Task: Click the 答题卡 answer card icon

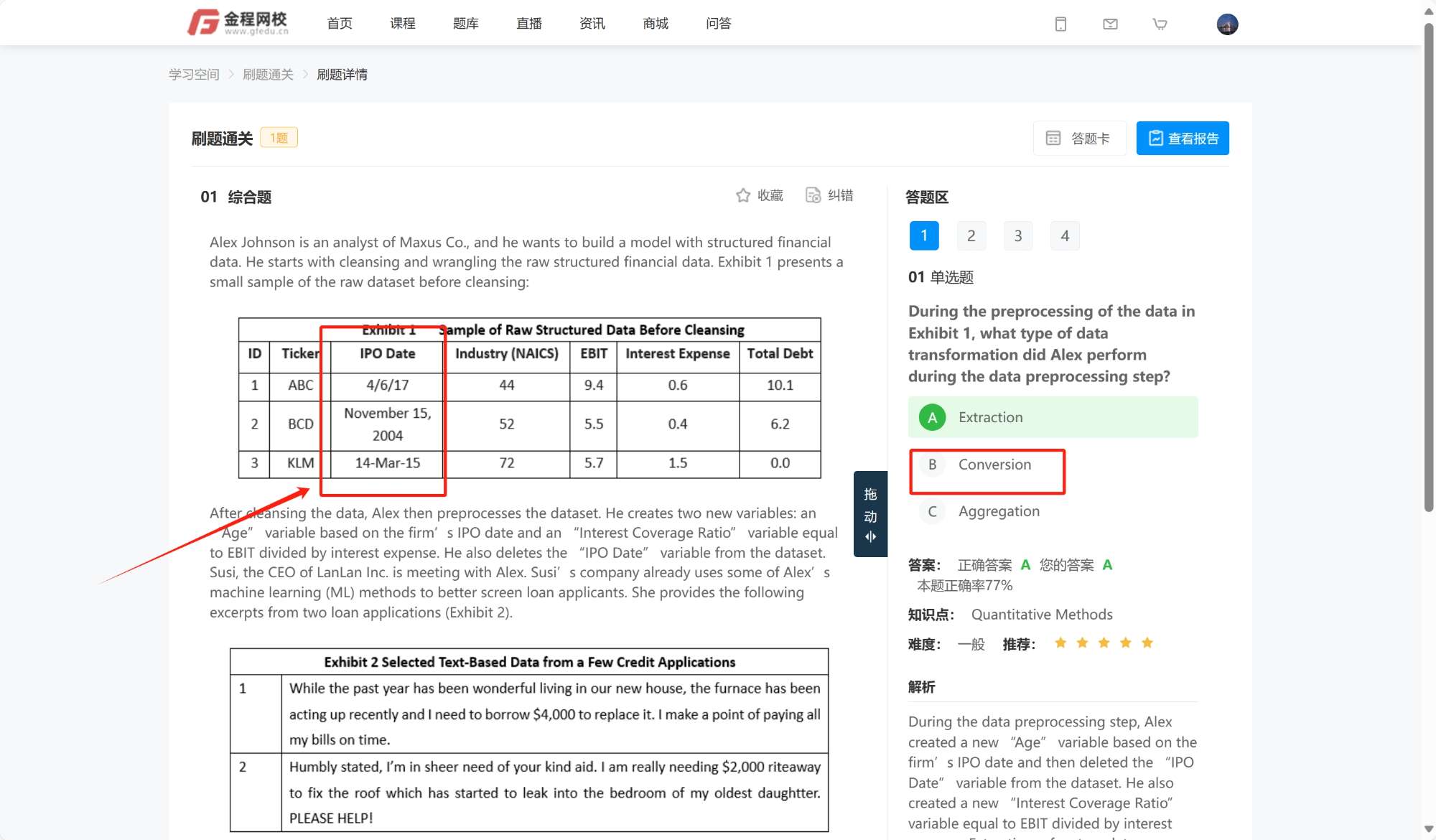Action: (1053, 139)
